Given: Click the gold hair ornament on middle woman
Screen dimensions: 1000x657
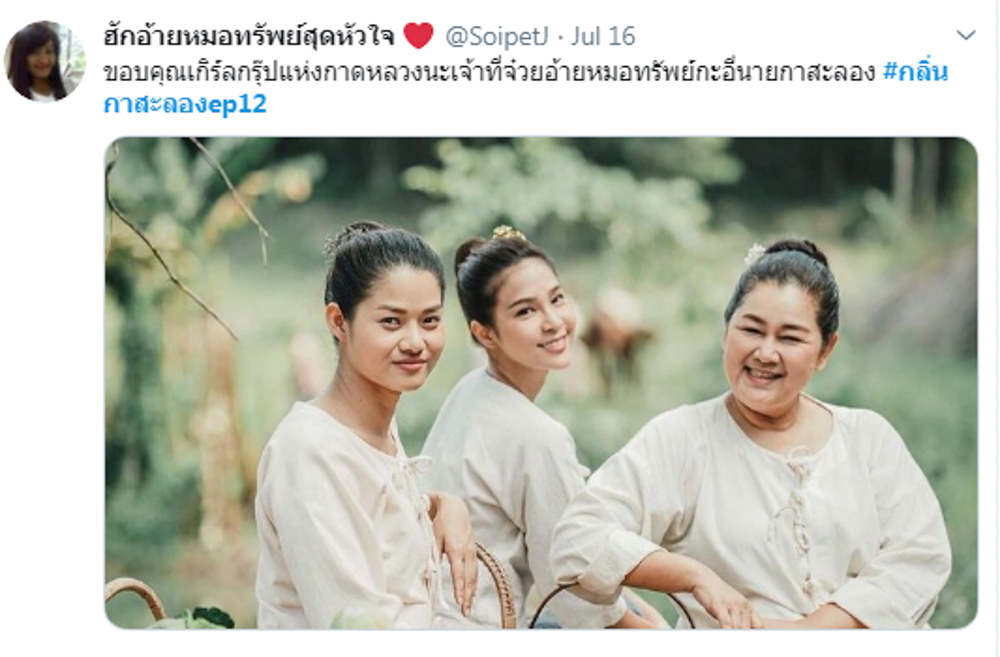Looking at the screenshot, I should (x=508, y=233).
